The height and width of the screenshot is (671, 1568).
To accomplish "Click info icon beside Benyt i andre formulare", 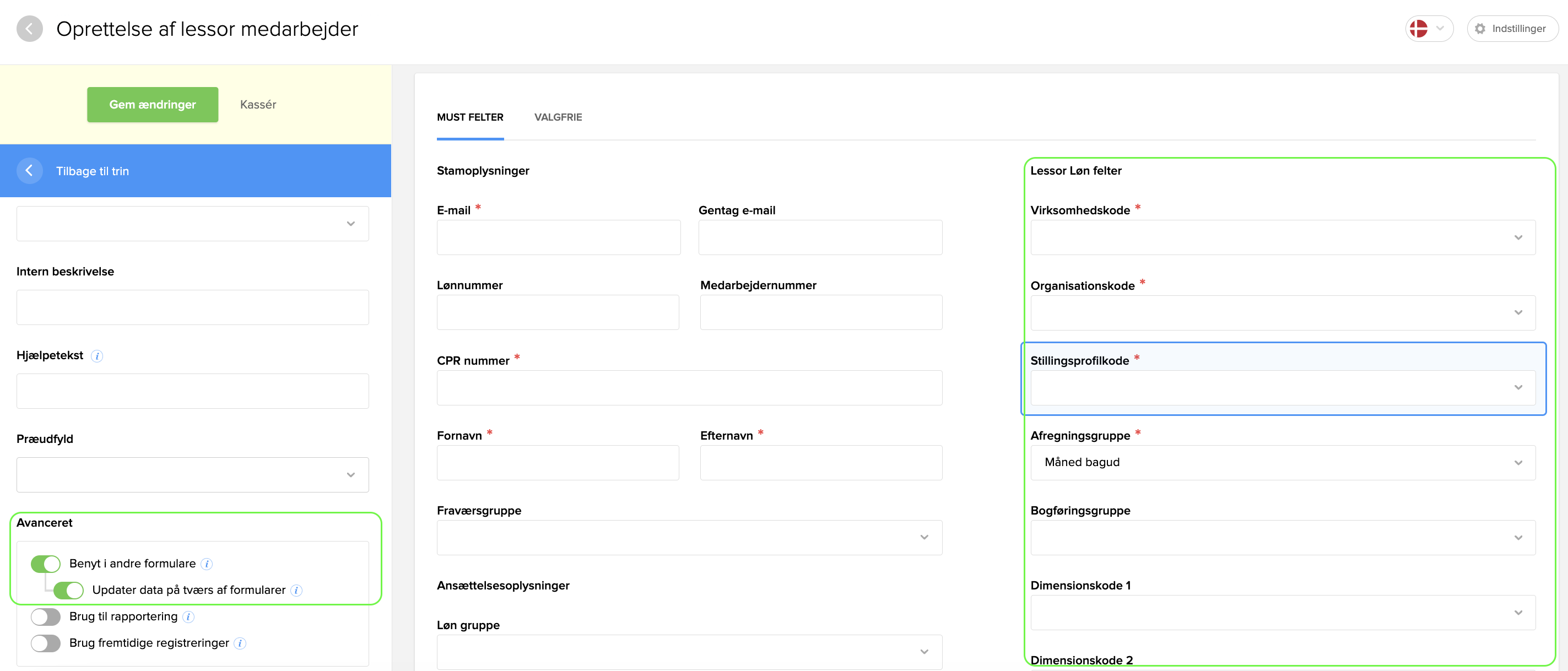I will click(207, 564).
